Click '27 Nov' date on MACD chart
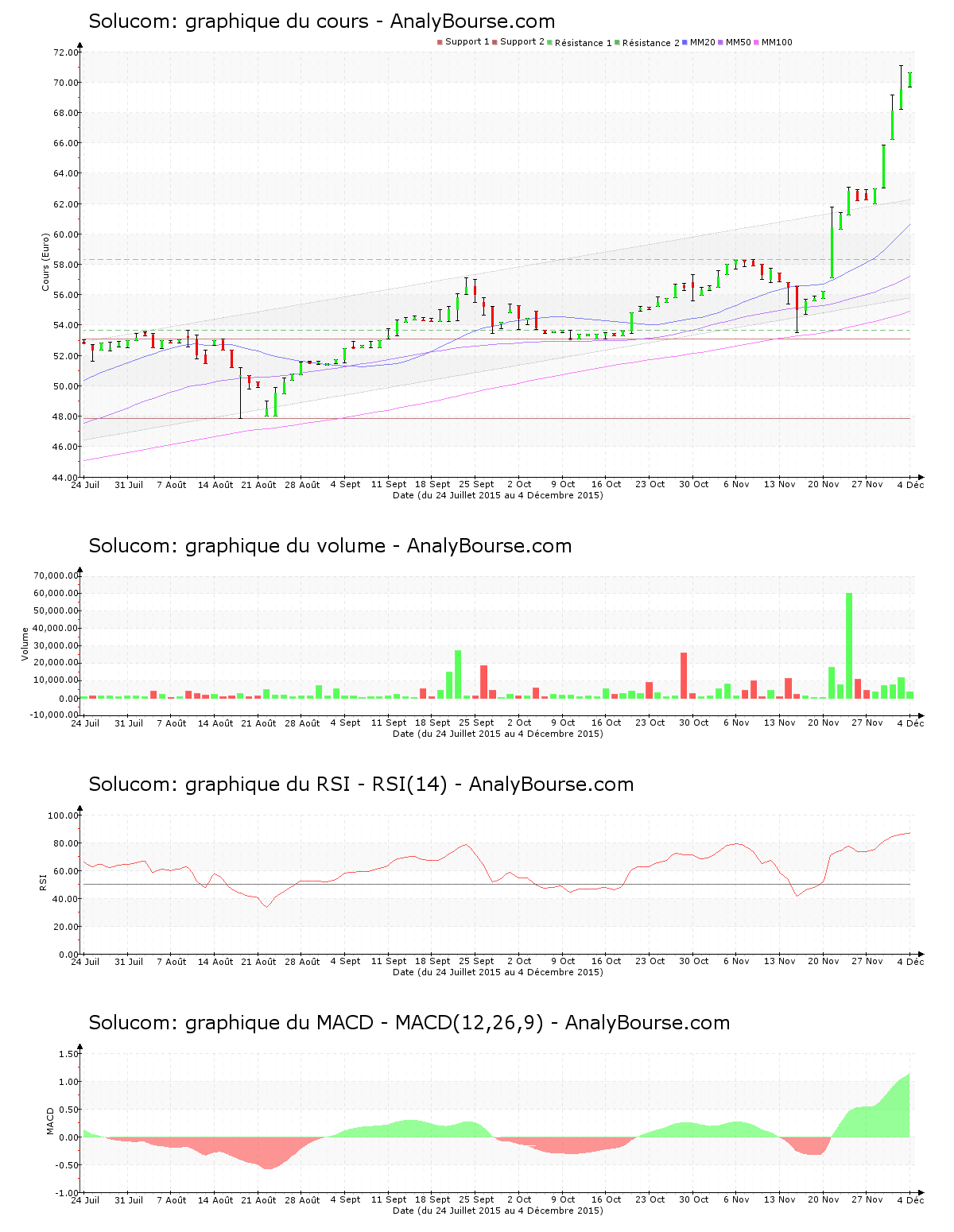This screenshot has height=1232, width=954. pyautogui.click(x=867, y=1199)
